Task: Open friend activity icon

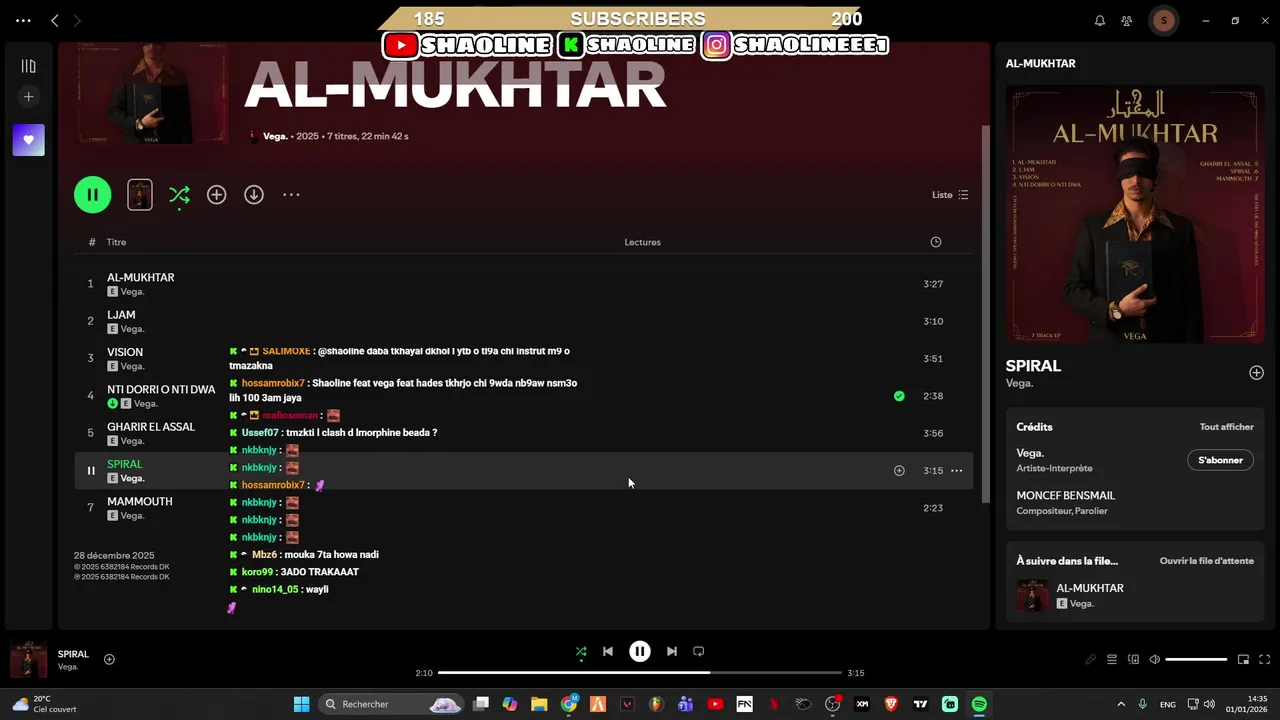Action: pyautogui.click(x=1127, y=20)
